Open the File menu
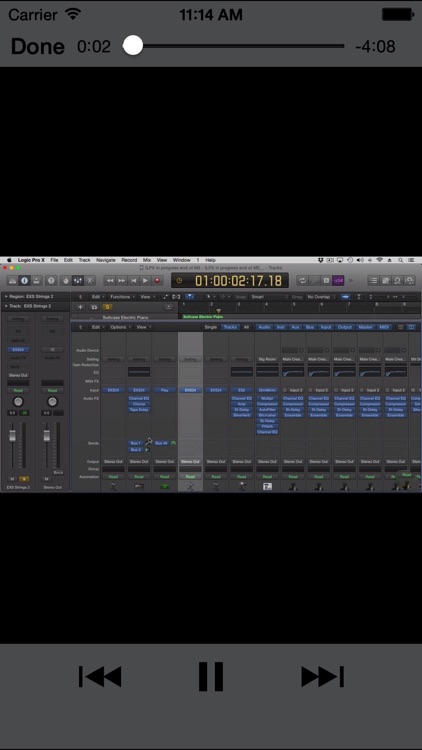The width and height of the screenshot is (422, 750). pos(55,260)
